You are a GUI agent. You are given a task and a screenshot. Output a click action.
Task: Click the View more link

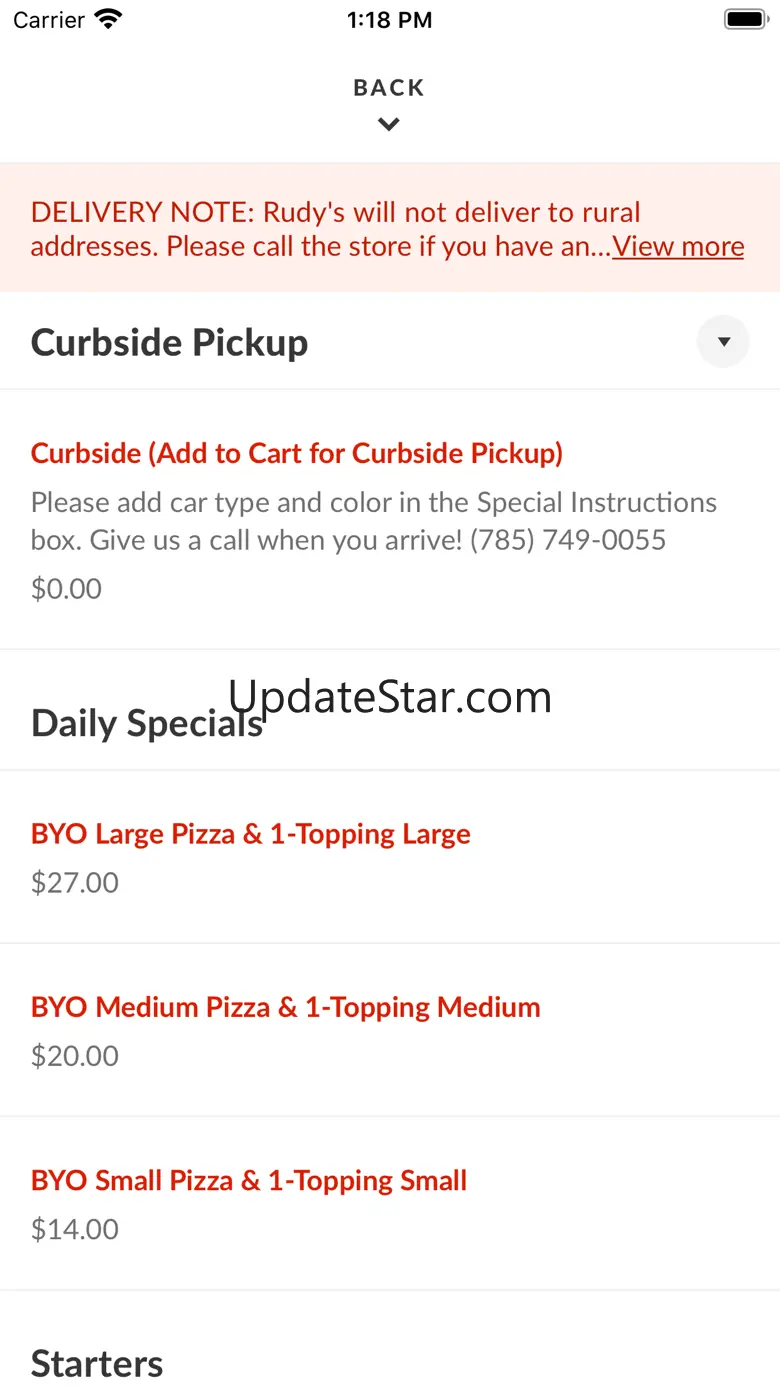[x=678, y=246]
